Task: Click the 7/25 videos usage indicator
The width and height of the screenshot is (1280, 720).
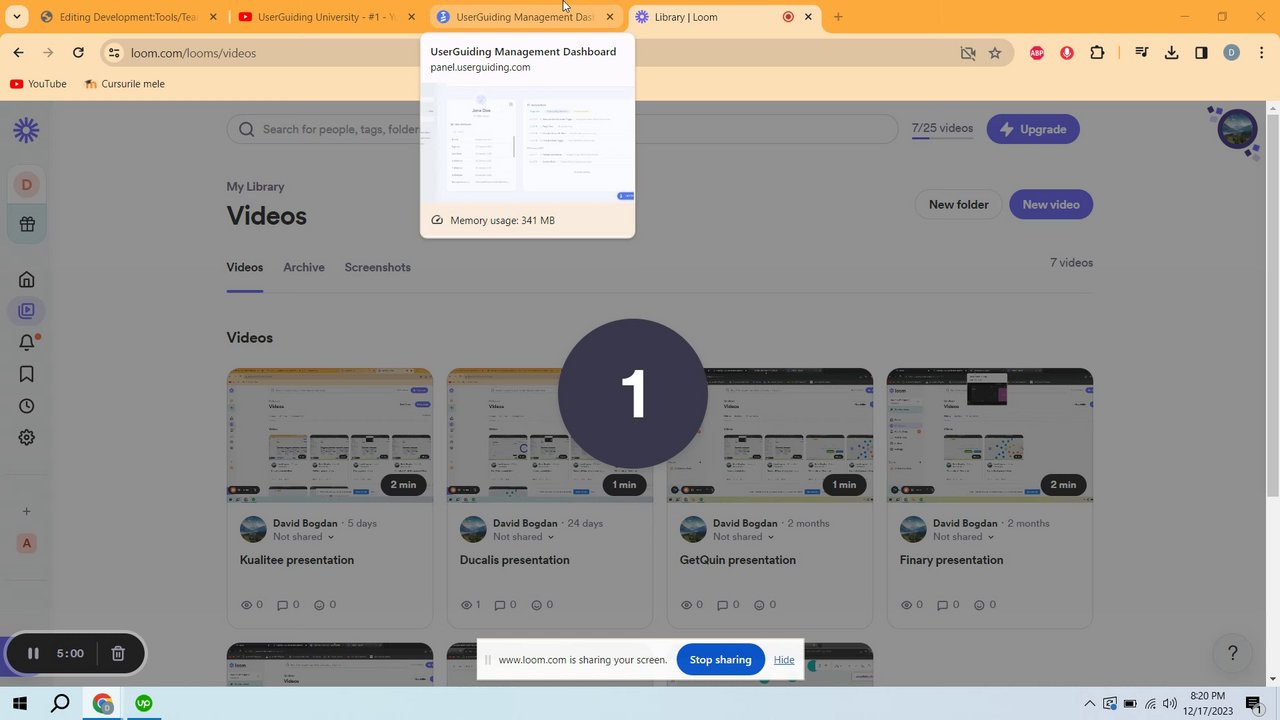Action: (942, 129)
